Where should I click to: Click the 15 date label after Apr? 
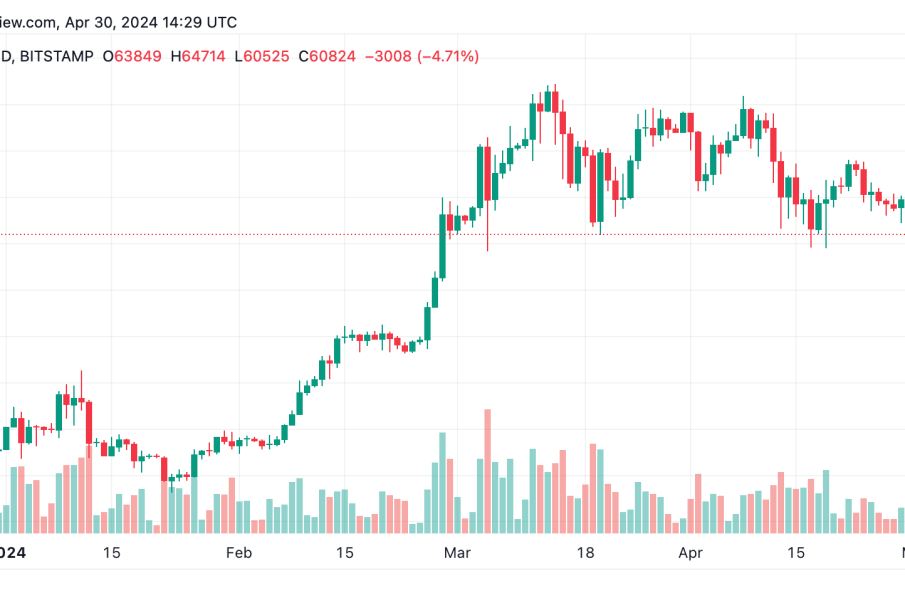(796, 553)
